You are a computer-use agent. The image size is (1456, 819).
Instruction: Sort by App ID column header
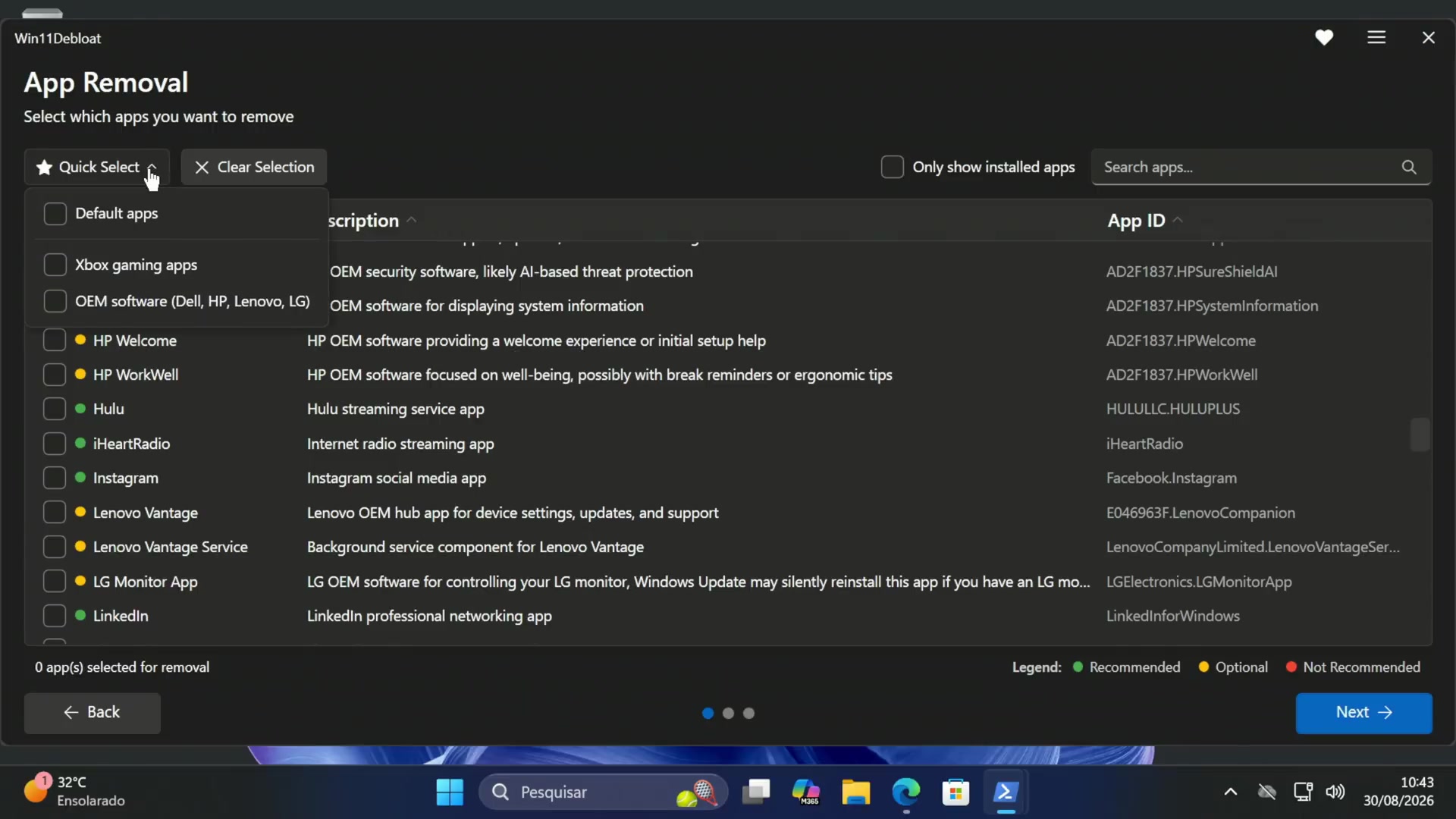1144,221
